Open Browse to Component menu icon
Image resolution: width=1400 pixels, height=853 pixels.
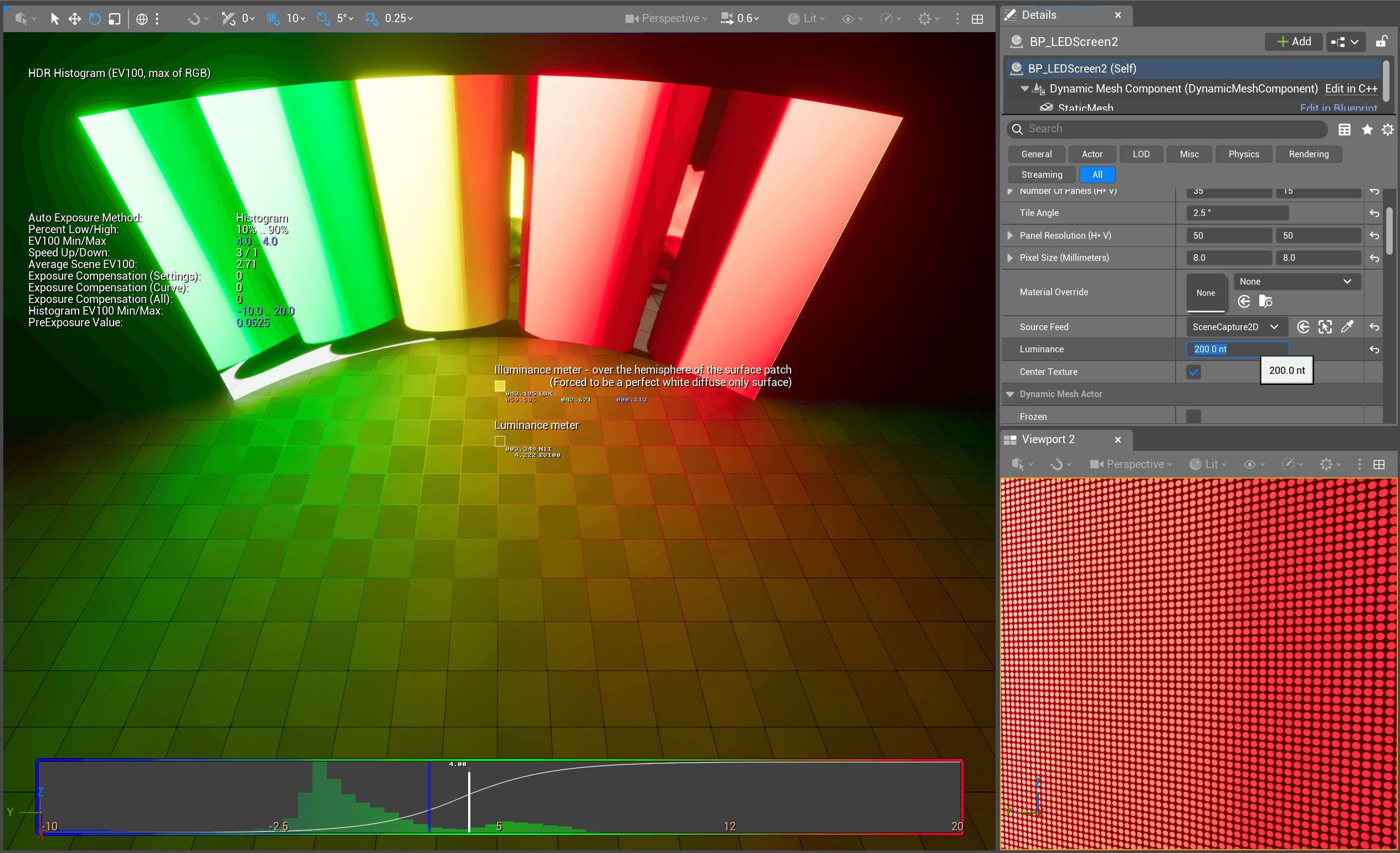coord(1345,42)
